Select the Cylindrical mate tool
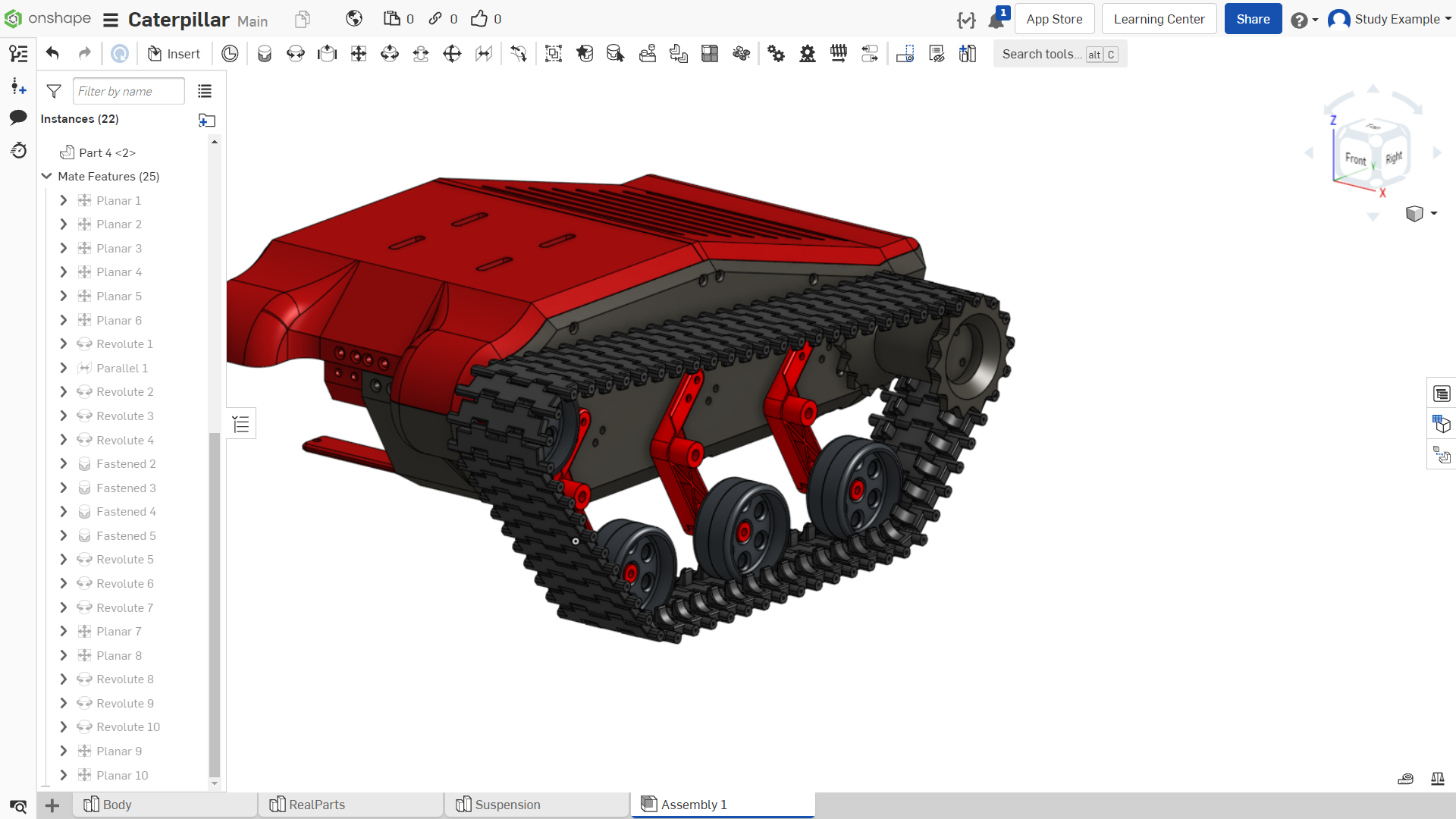Screen dimensions: 1456x819 point(390,54)
